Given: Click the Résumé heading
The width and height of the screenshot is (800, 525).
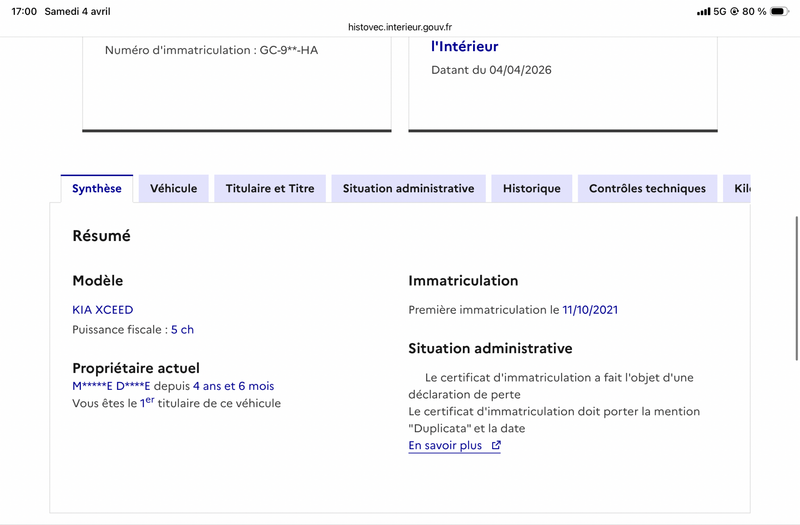Looking at the screenshot, I should [102, 236].
